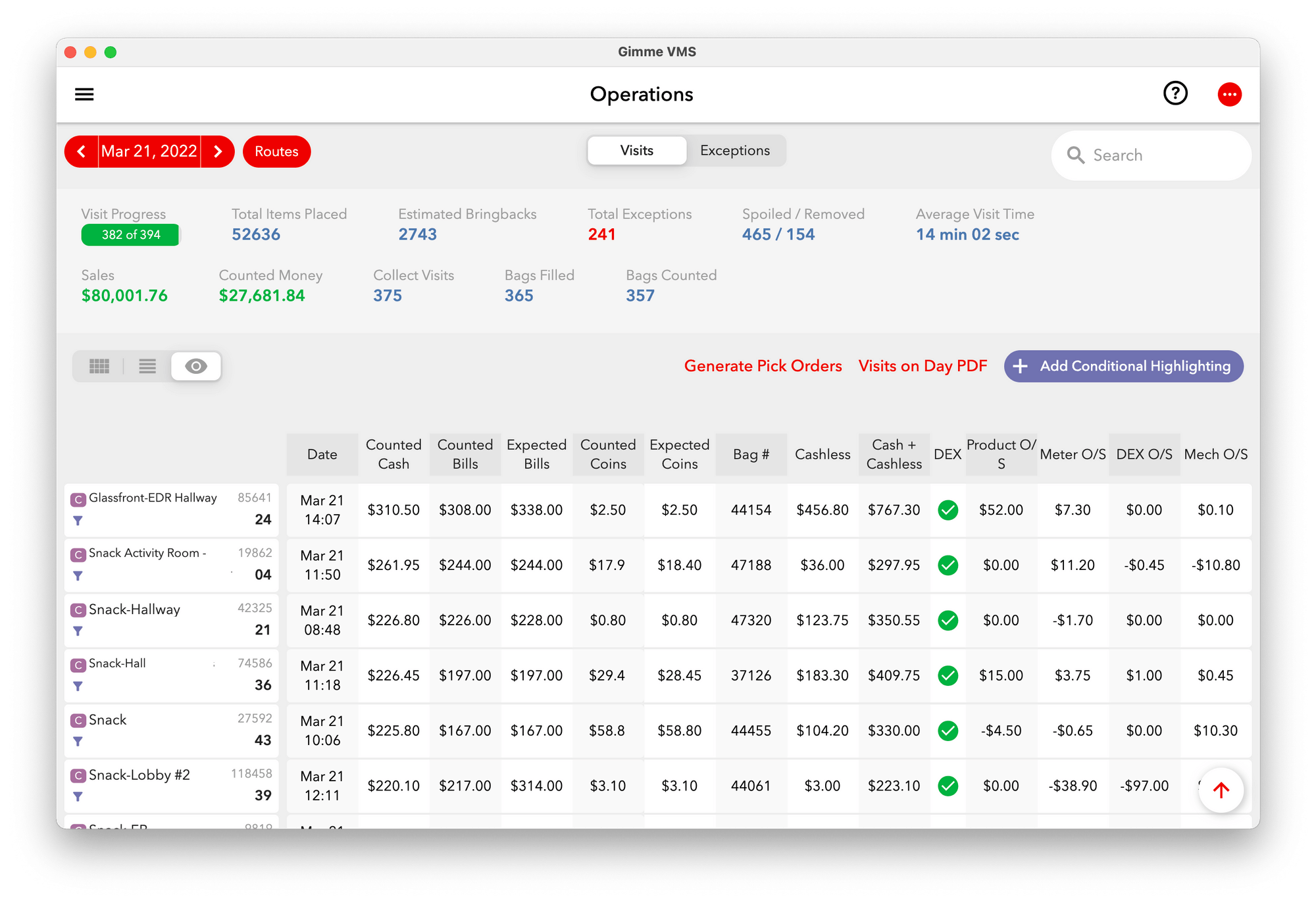This screenshot has height=903, width=1316.
Task: Go to previous day arrow
Action: (x=82, y=151)
